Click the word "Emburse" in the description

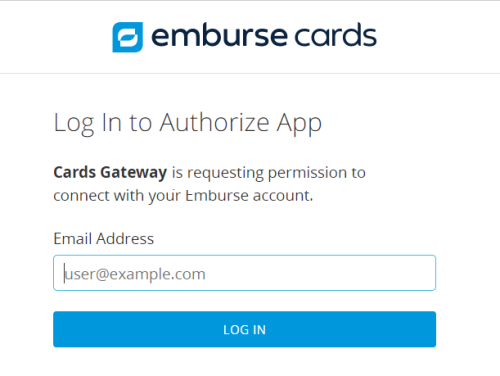point(217,195)
